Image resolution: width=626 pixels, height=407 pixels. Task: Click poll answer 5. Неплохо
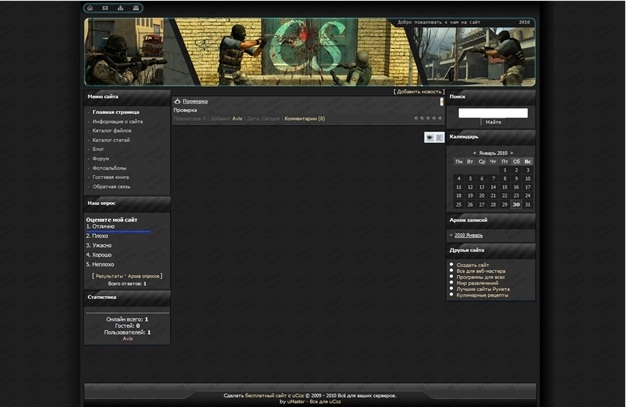100,264
